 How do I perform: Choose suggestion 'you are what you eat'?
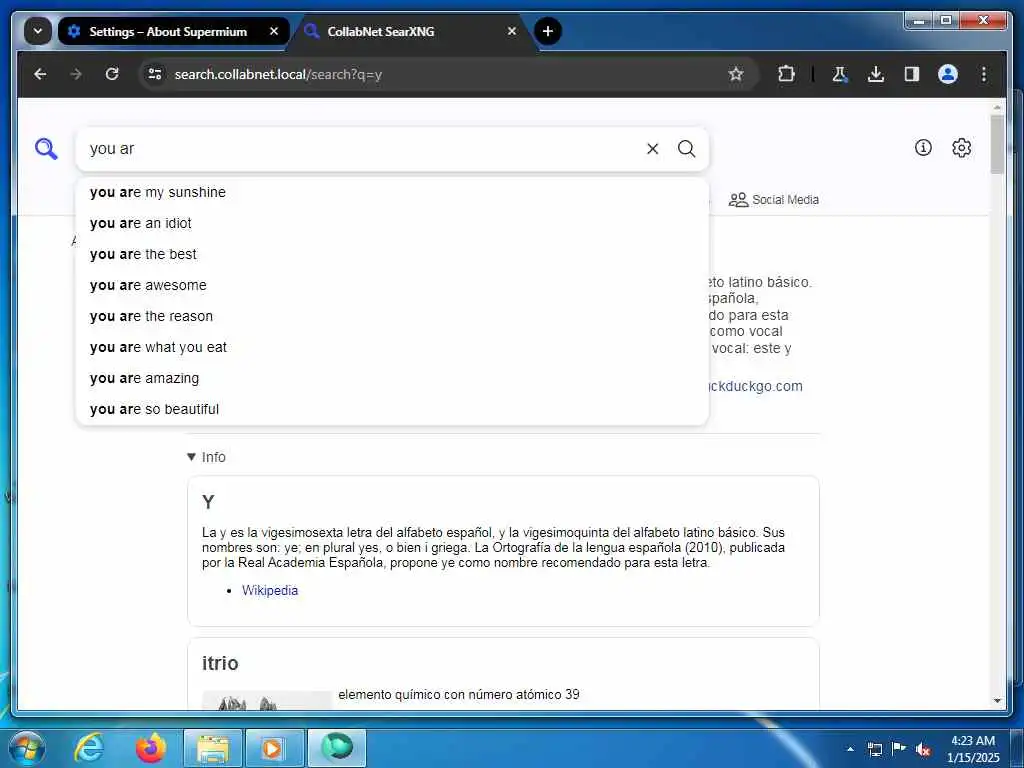coord(392,347)
